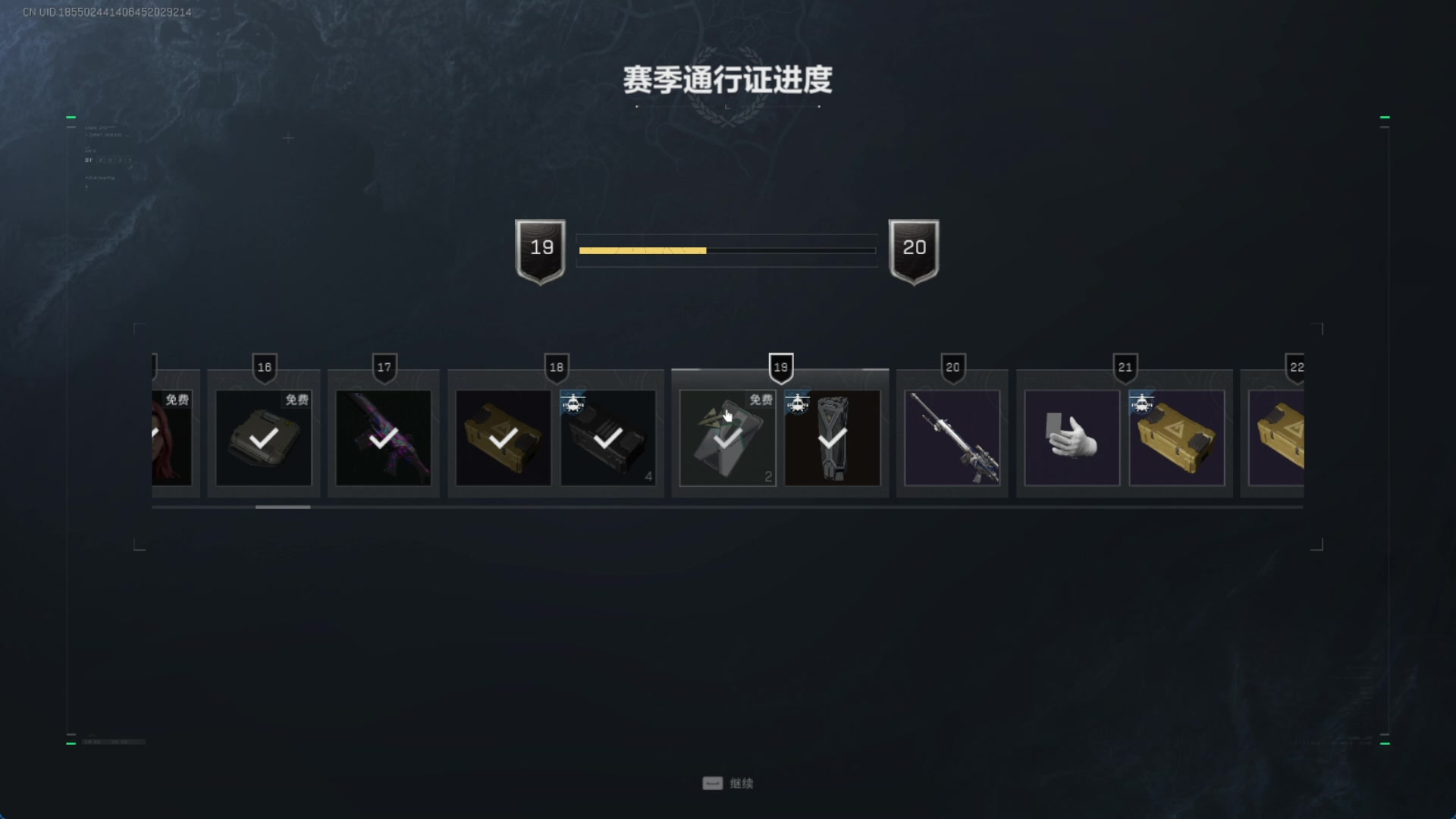Click the large level 20 shield badge
The height and width of the screenshot is (819, 1456).
click(914, 252)
